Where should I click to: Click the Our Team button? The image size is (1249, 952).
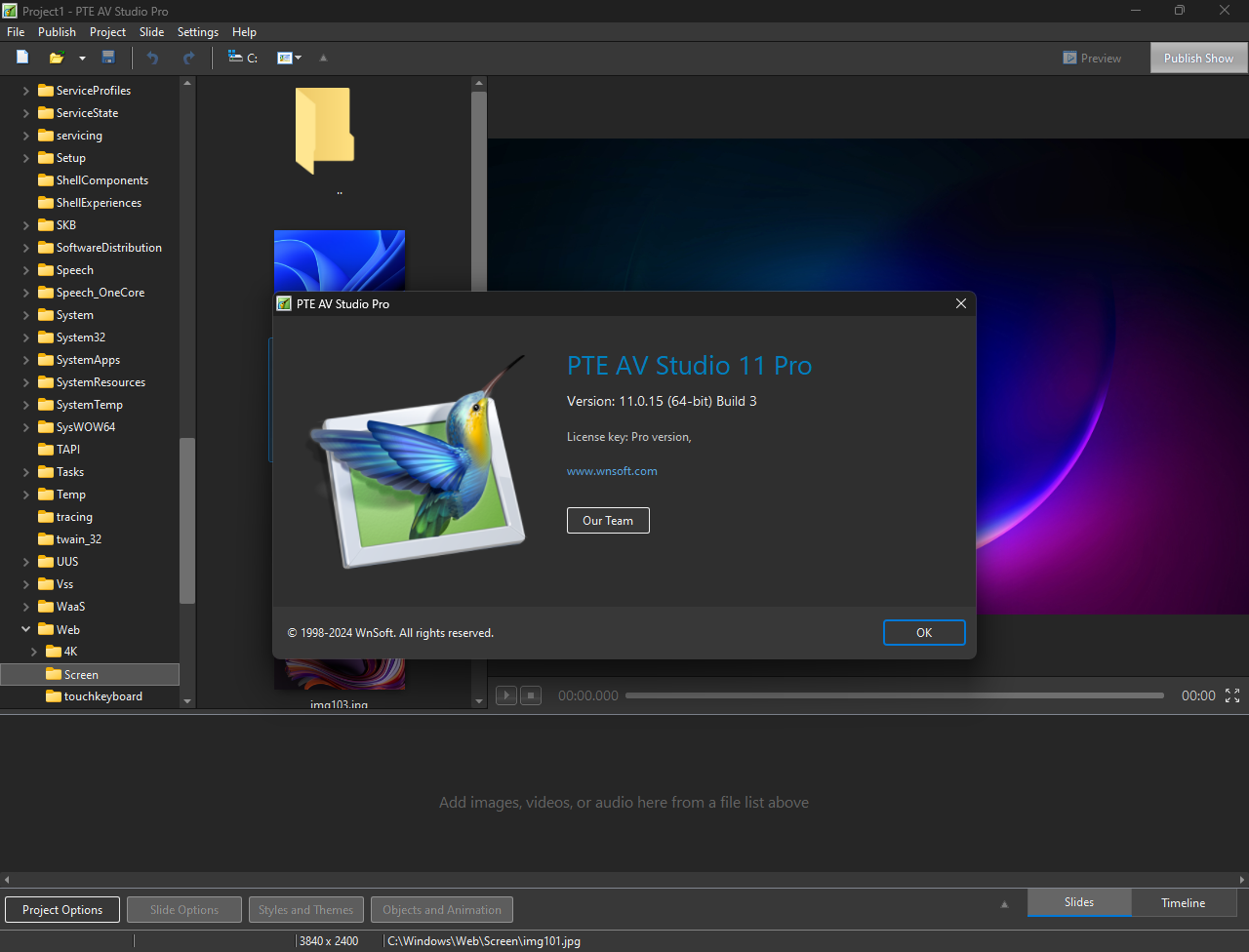tap(608, 521)
